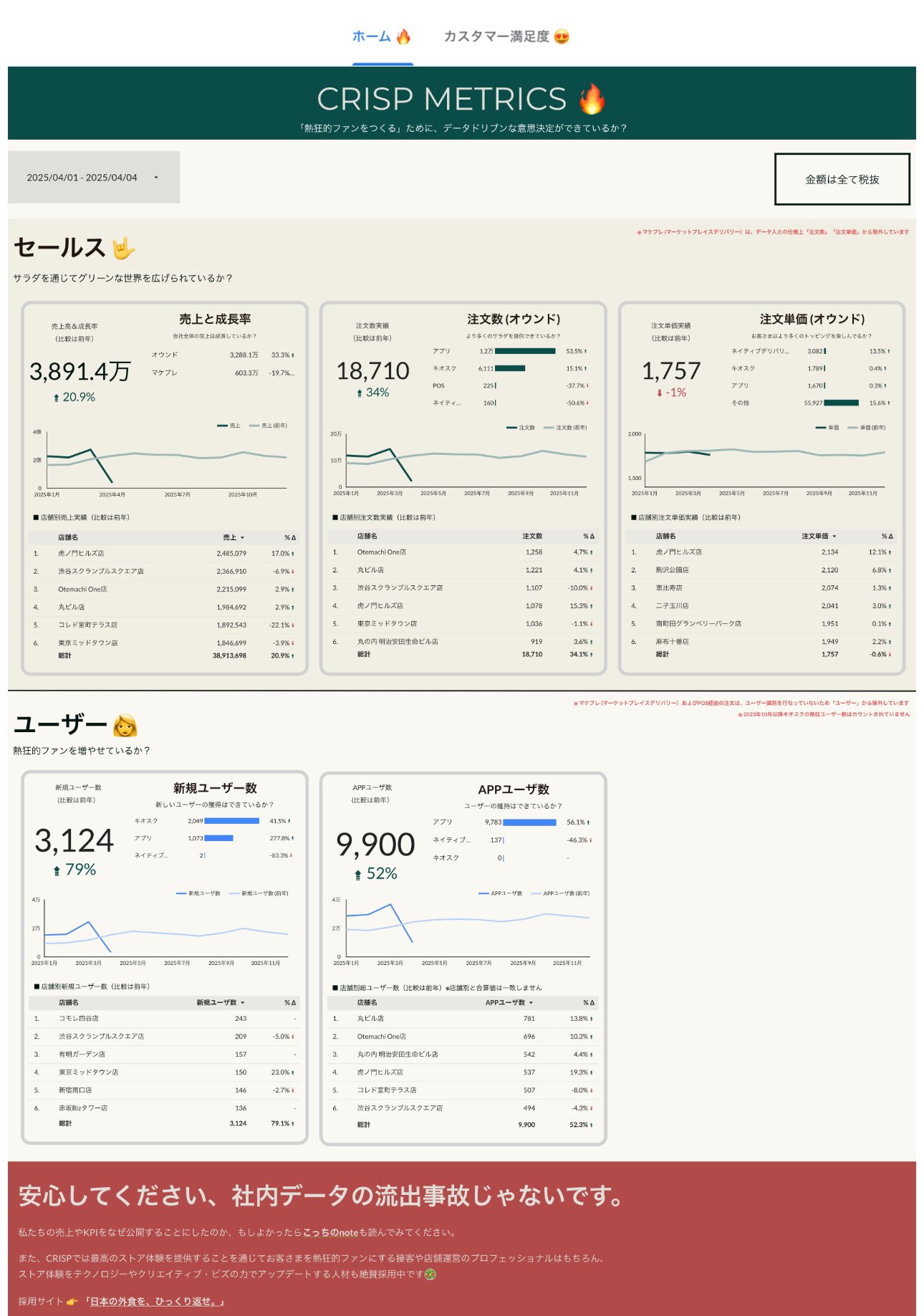Switch to the ホーム tab
Screen dimensions: 924x1316
[x=382, y=37]
